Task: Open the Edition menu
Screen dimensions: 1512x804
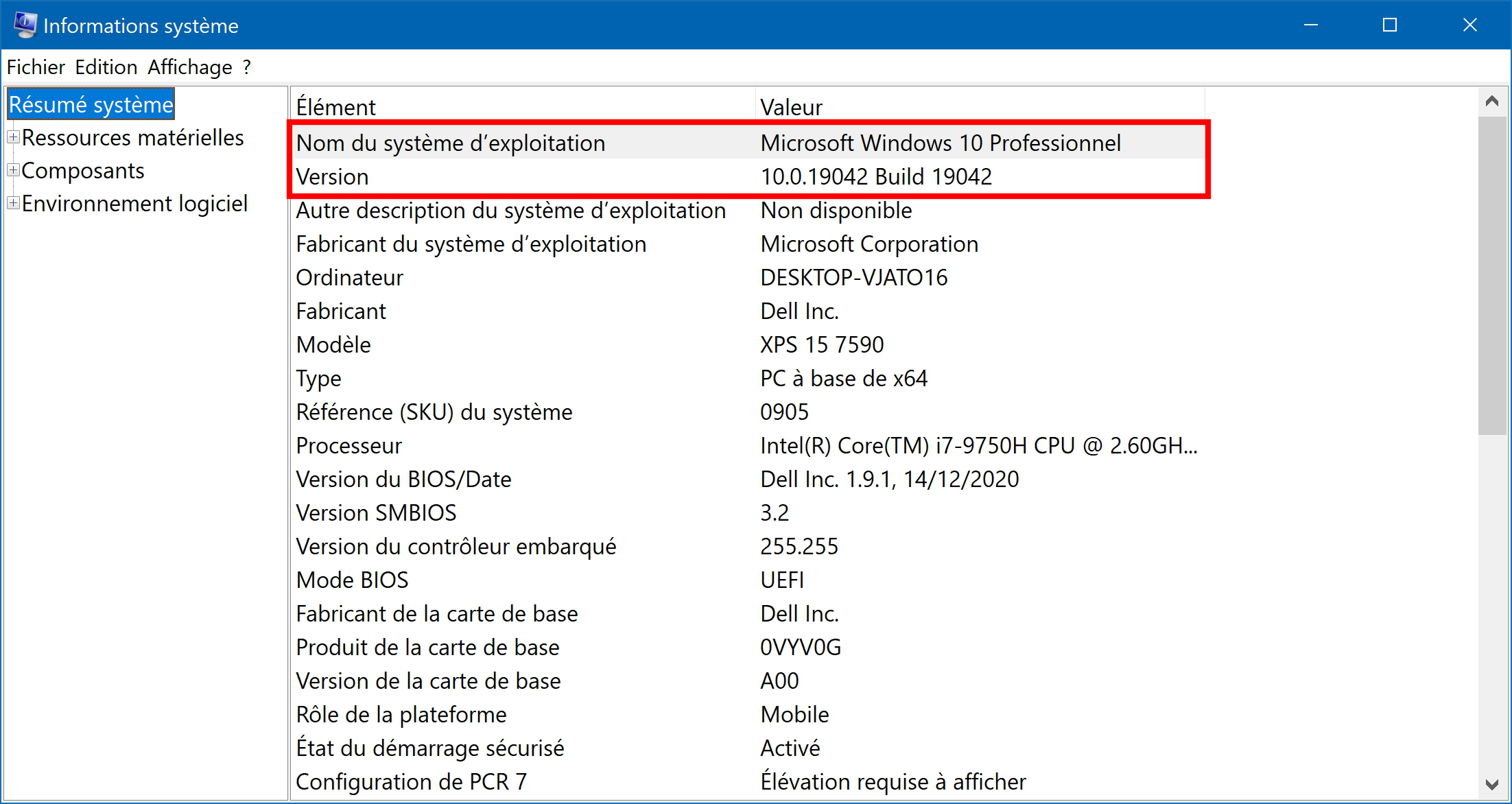Action: 106,67
